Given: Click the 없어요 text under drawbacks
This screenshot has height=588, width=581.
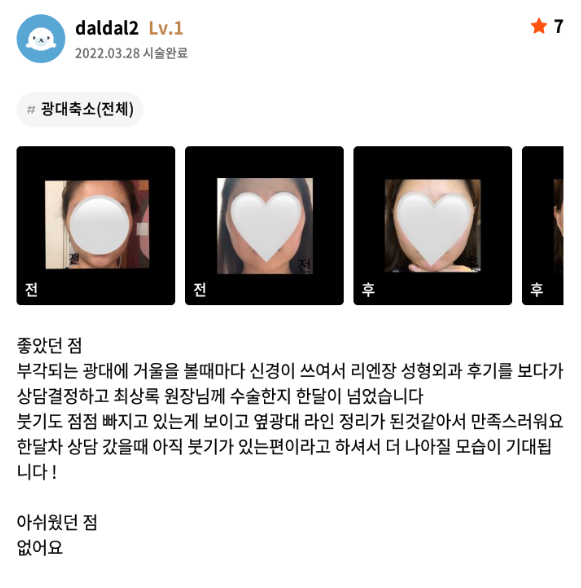Looking at the screenshot, I should coord(39,548).
